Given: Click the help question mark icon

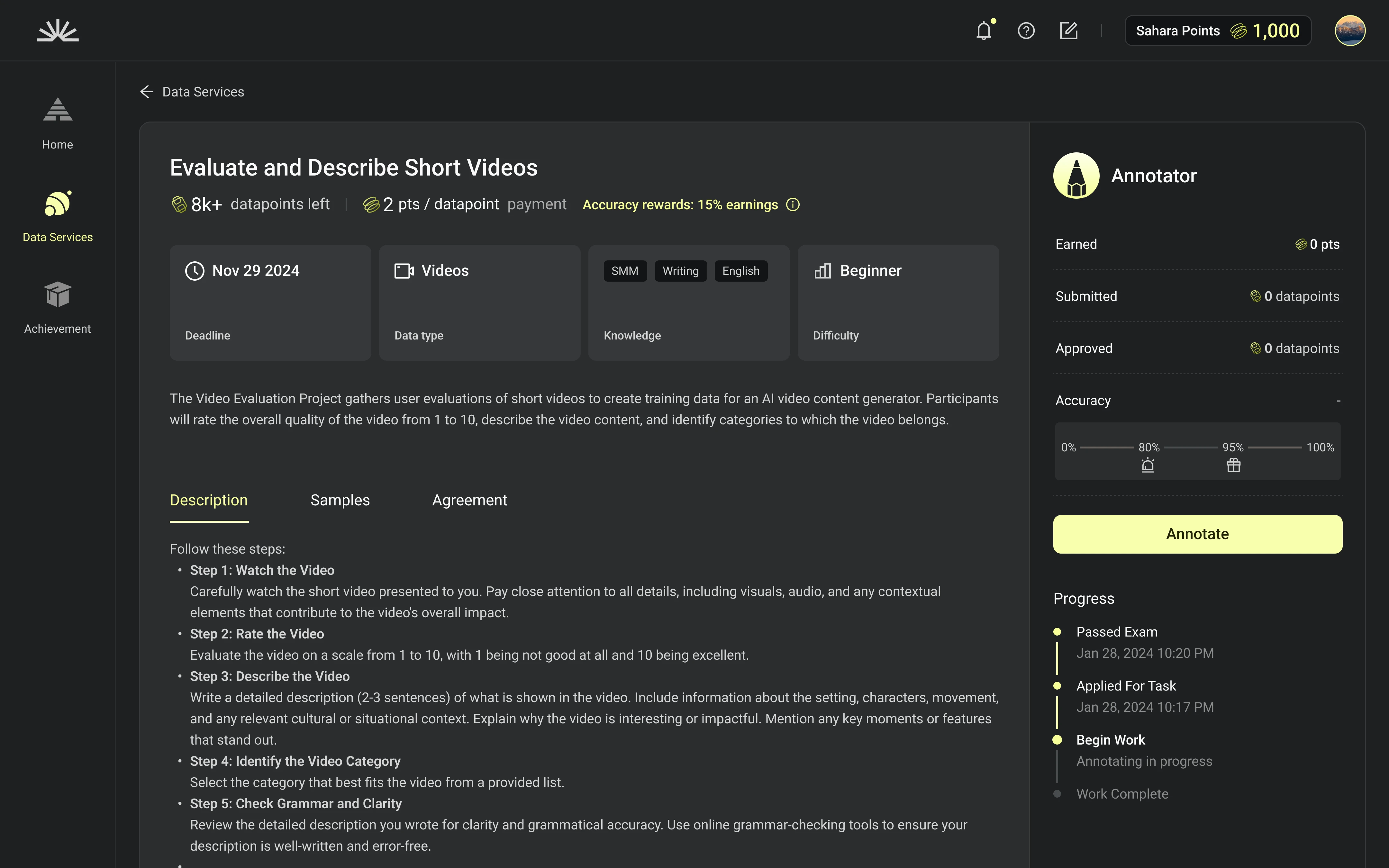Looking at the screenshot, I should coord(1026,31).
